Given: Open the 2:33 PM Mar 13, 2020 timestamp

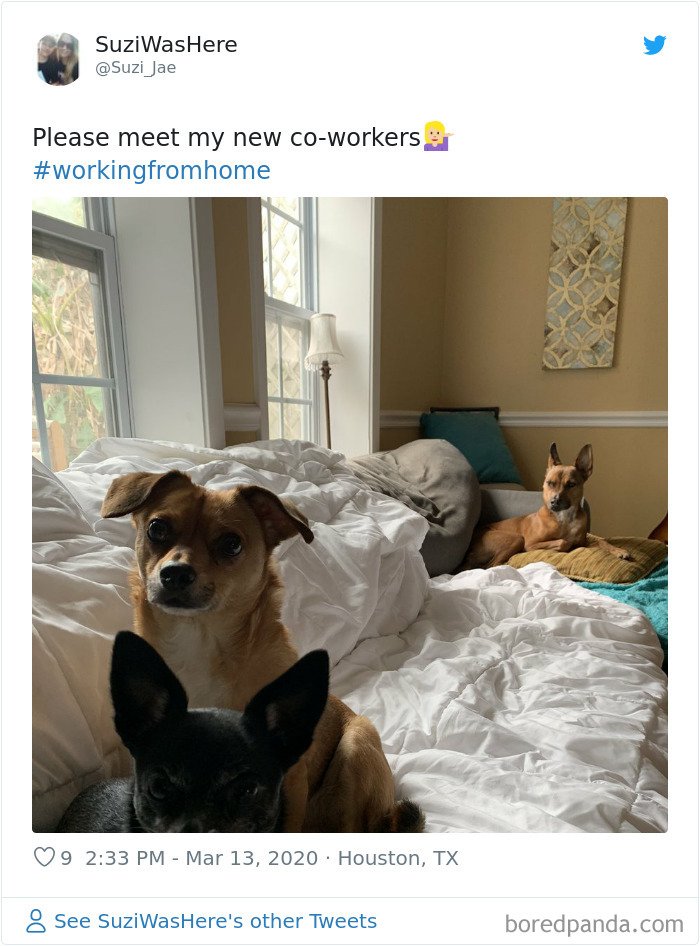Looking at the screenshot, I should [202, 858].
